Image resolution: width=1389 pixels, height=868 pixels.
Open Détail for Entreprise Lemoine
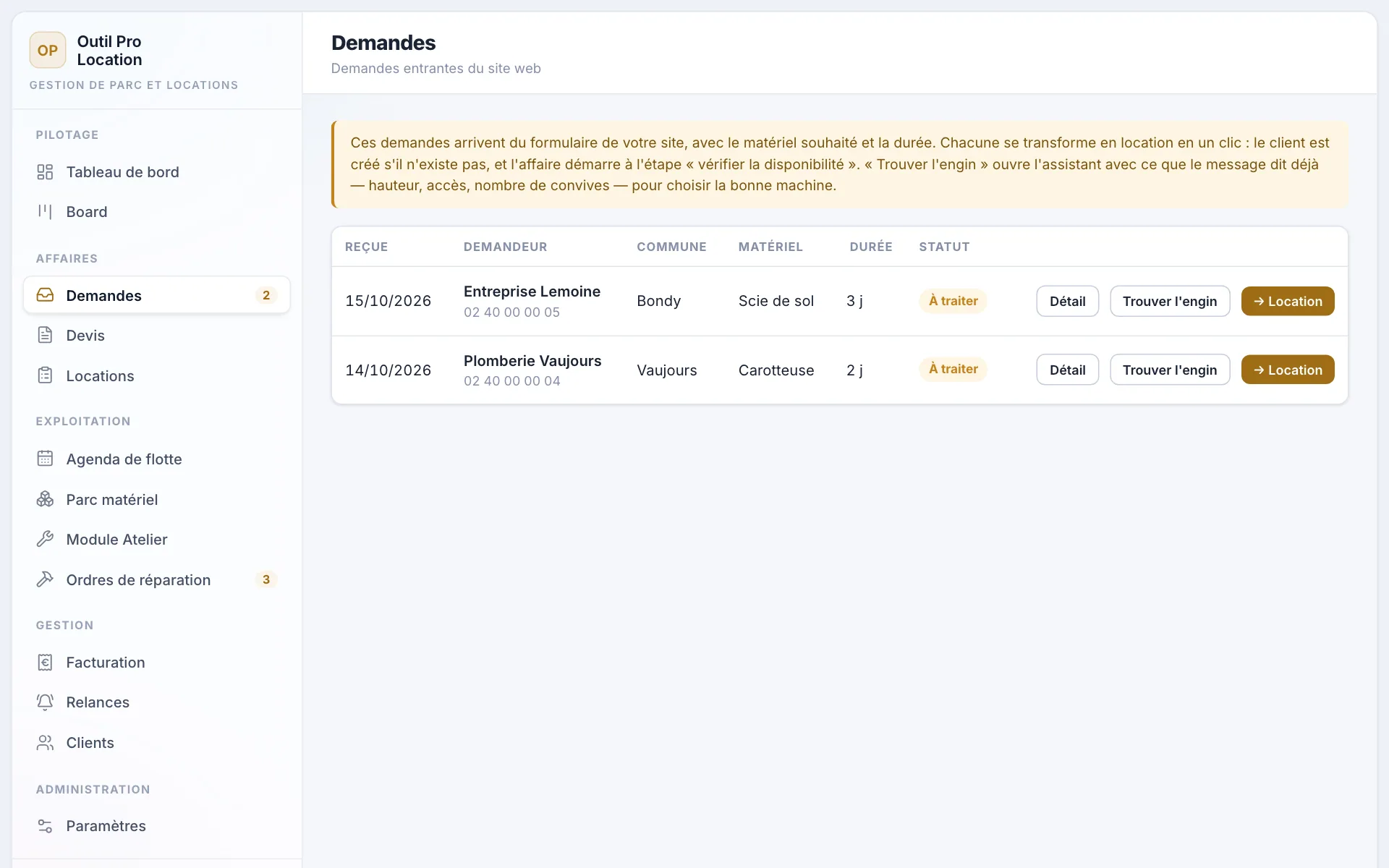pos(1067,301)
